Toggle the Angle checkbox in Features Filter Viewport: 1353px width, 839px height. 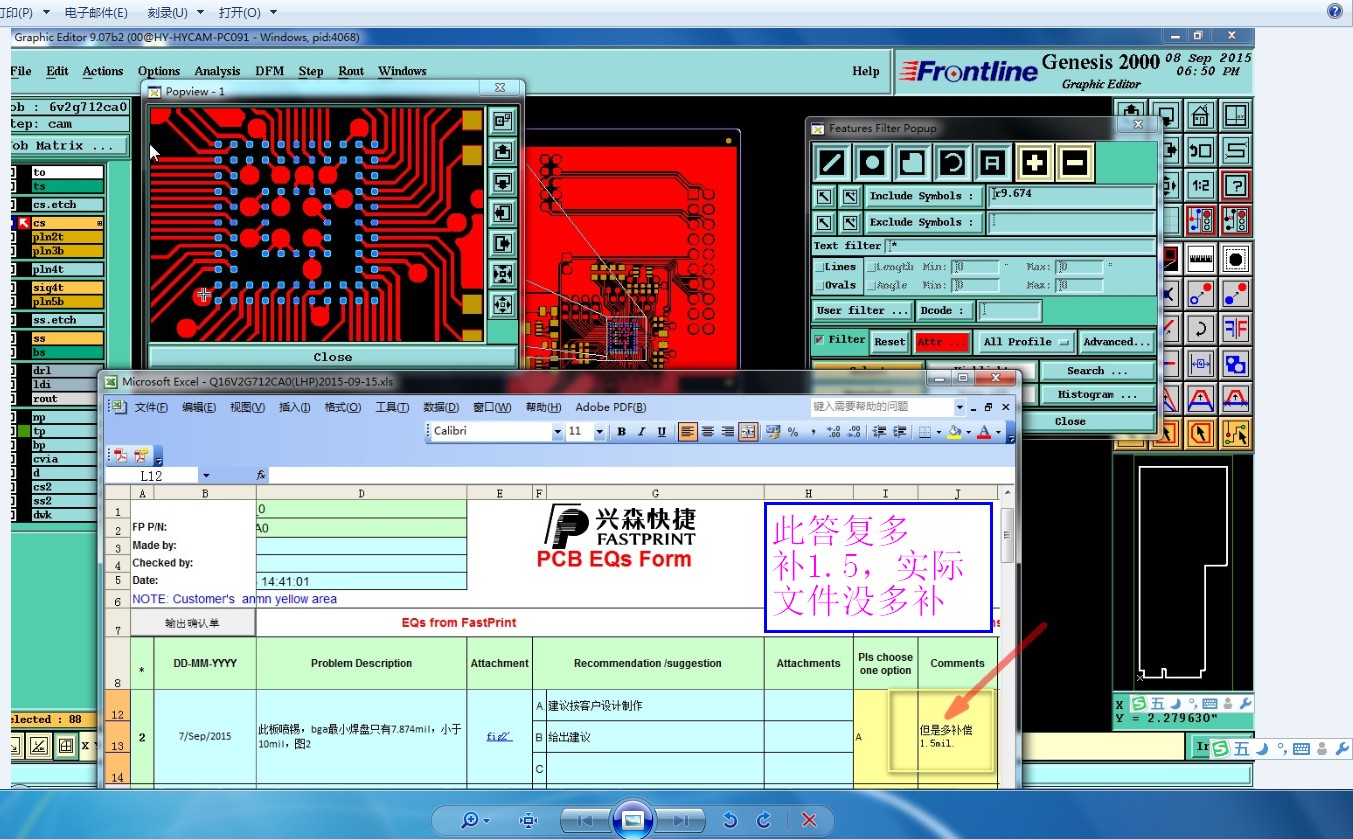[x=869, y=286]
